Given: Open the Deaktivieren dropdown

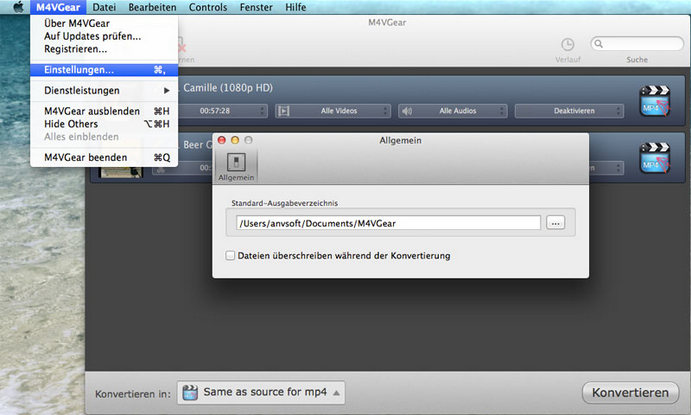Looking at the screenshot, I should pos(569,111).
